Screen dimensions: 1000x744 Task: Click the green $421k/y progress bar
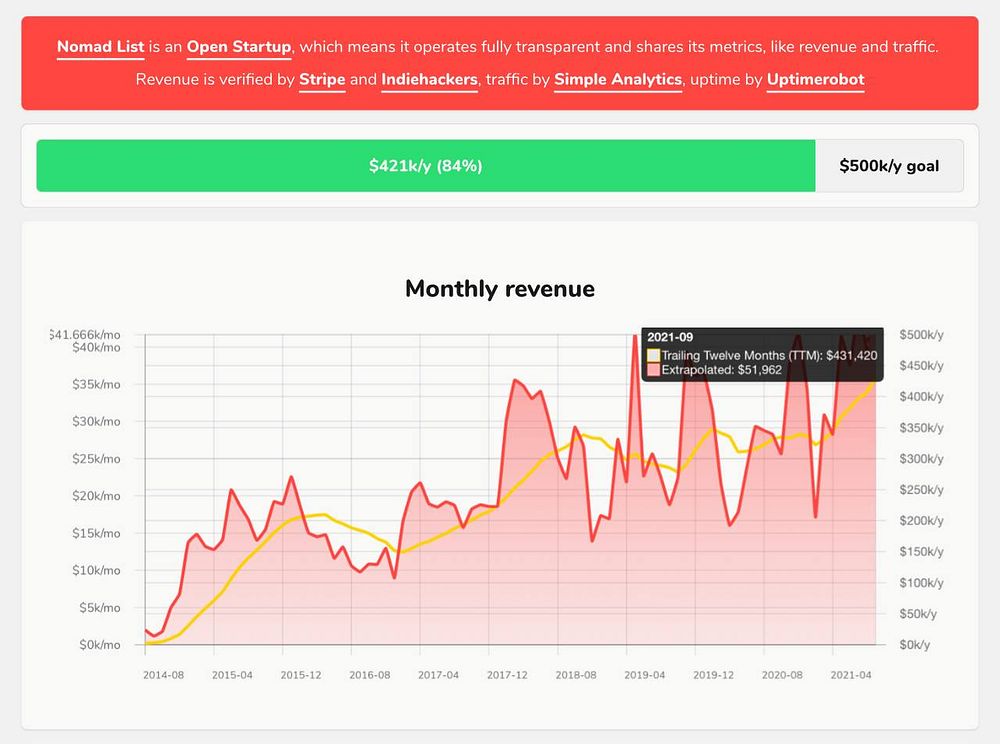tap(425, 166)
